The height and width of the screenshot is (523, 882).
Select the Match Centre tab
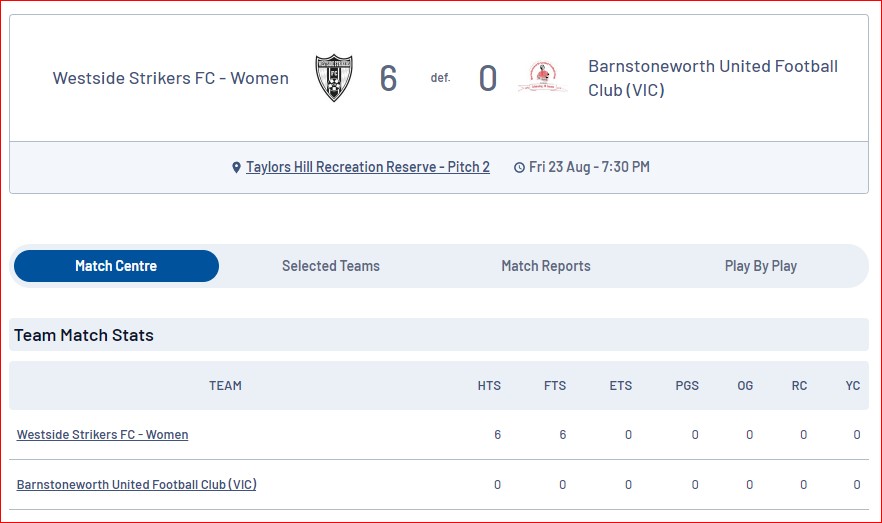coord(116,266)
